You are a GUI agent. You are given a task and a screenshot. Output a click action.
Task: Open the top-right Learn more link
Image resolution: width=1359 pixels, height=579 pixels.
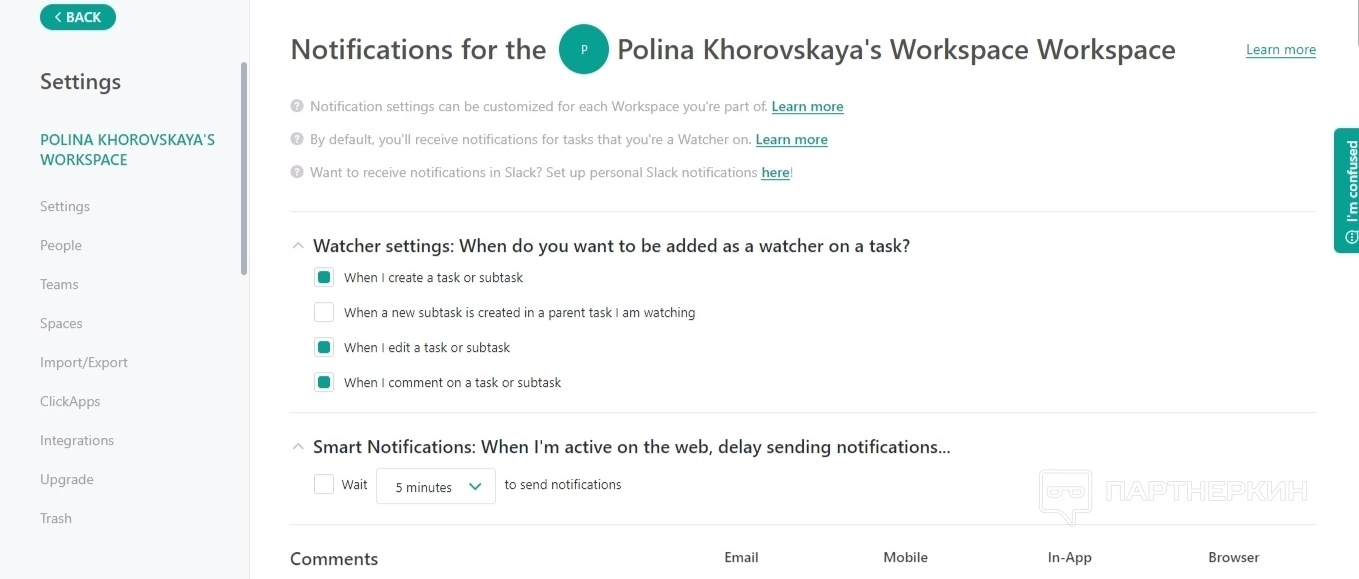point(1280,49)
